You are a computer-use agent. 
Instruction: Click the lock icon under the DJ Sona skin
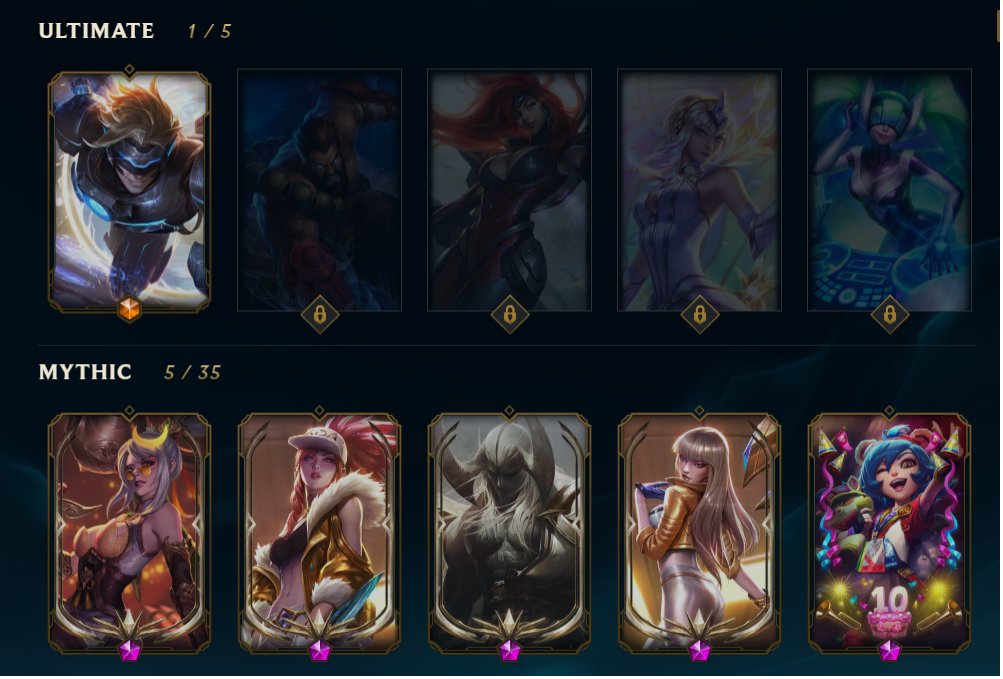(x=890, y=315)
